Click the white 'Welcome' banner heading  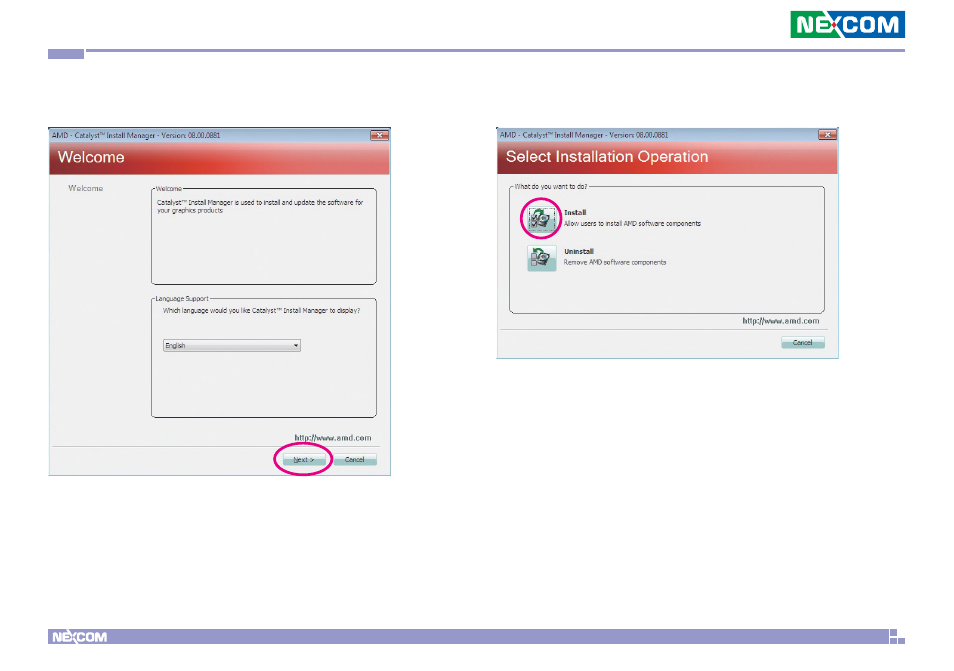point(91,158)
